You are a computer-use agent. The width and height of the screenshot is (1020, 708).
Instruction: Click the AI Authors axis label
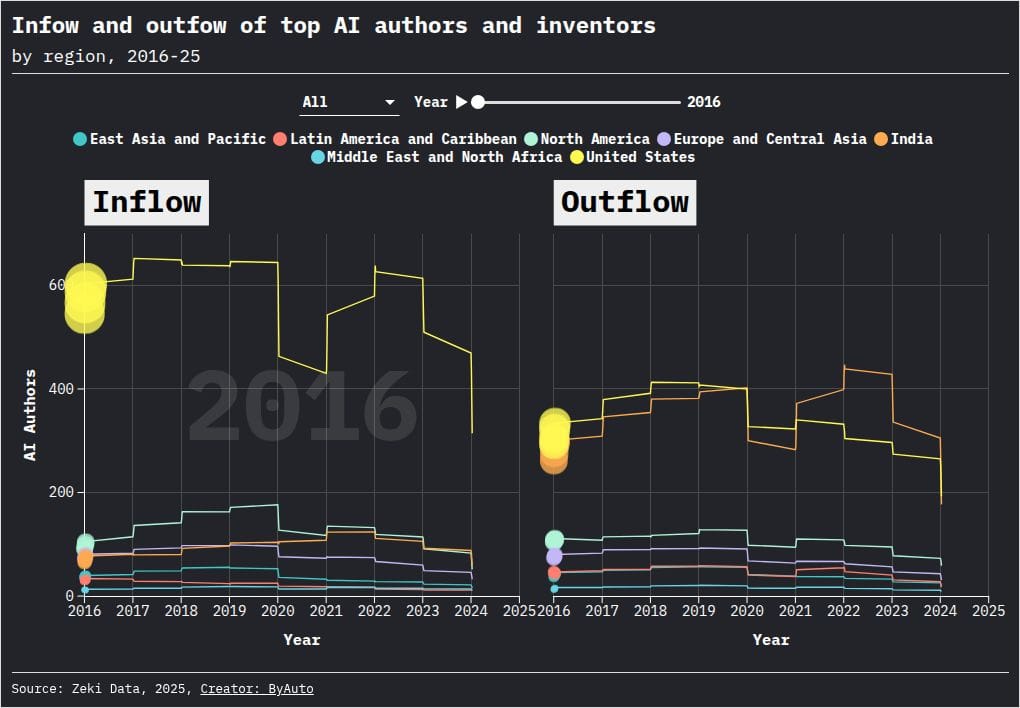pyautogui.click(x=30, y=415)
